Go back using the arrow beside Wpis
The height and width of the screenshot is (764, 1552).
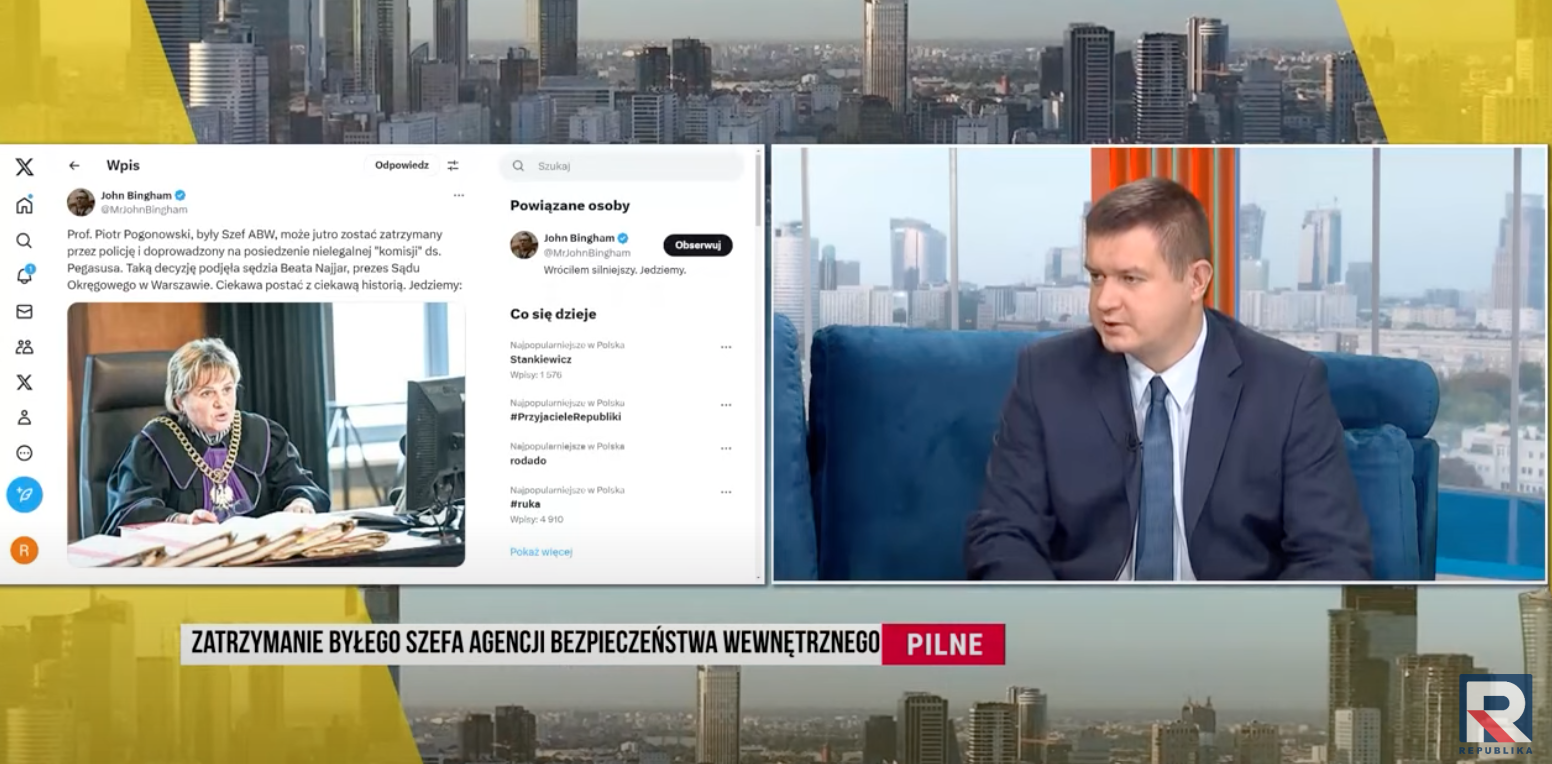point(74,166)
